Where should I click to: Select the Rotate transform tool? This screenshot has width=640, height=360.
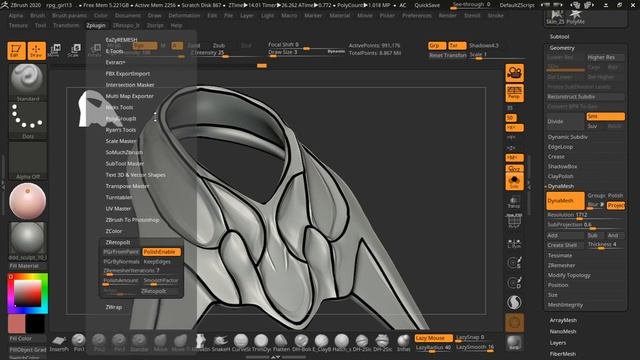pos(95,51)
